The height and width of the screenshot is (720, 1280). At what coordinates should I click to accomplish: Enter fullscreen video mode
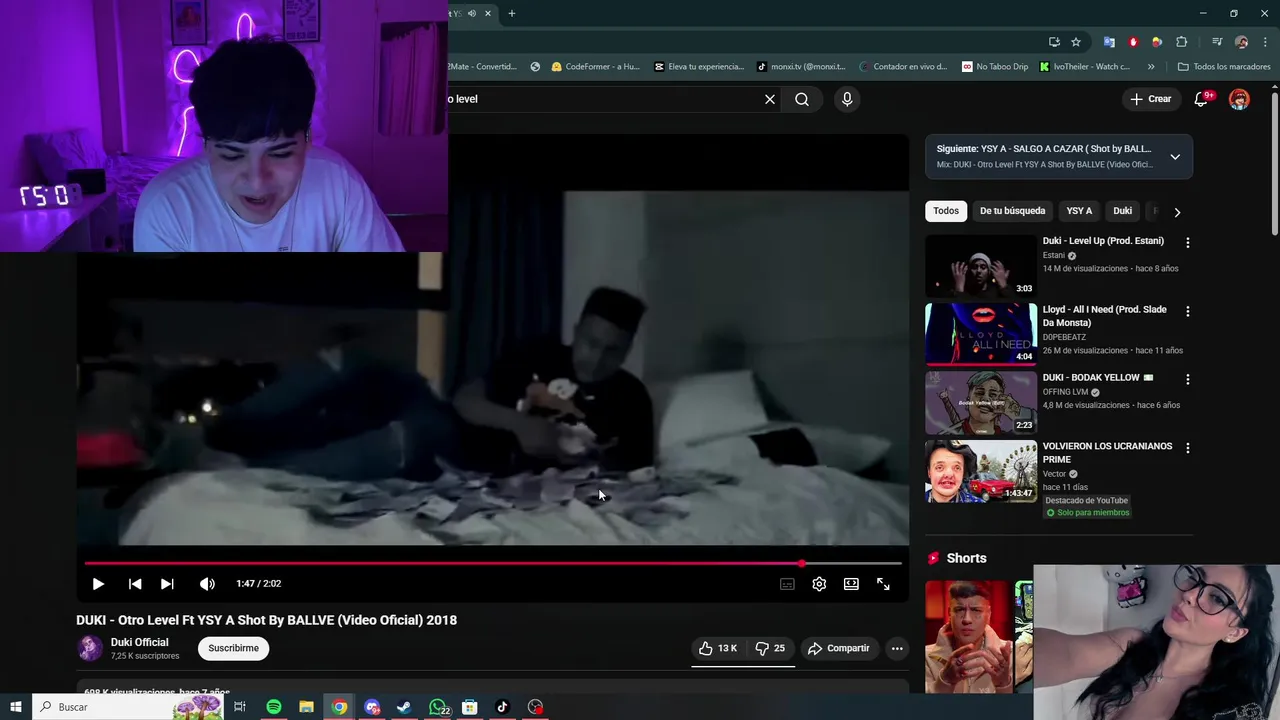pyautogui.click(x=883, y=584)
